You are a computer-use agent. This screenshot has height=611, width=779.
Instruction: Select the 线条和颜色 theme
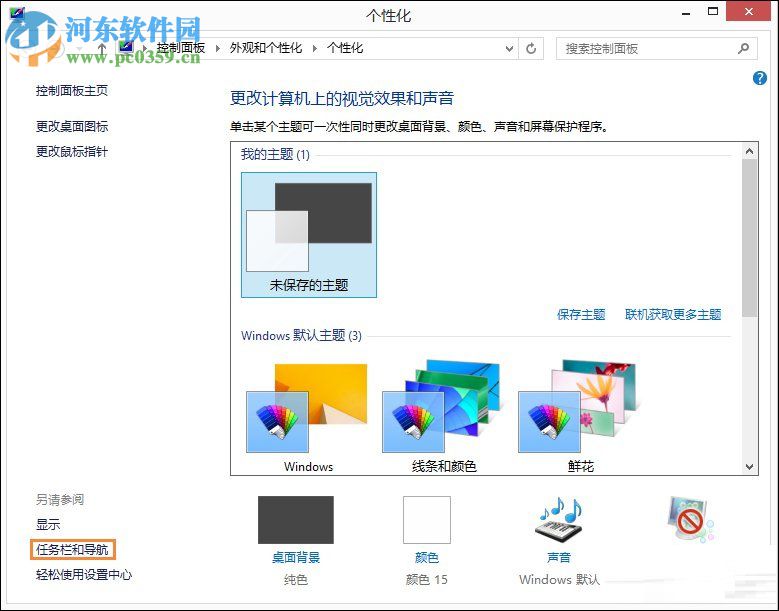444,417
